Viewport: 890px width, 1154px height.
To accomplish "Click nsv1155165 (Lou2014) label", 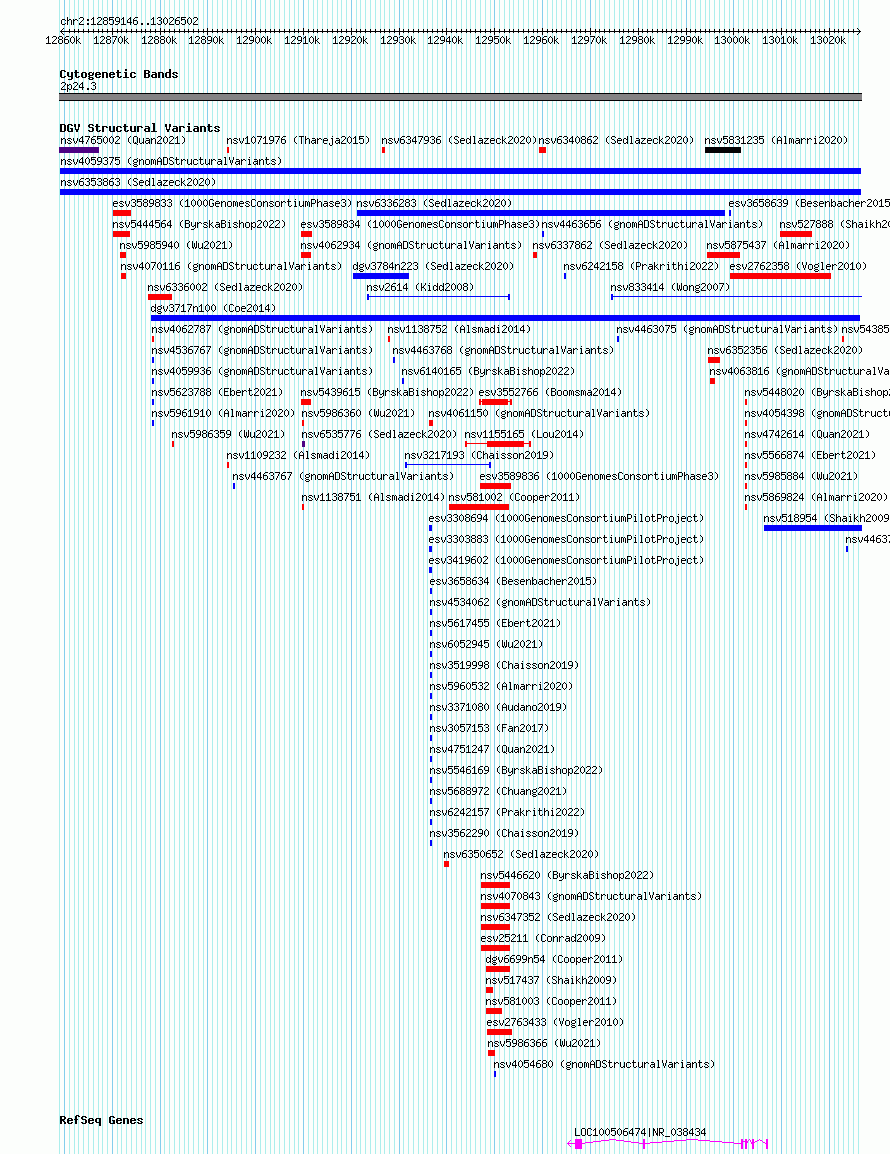I will tap(524, 434).
